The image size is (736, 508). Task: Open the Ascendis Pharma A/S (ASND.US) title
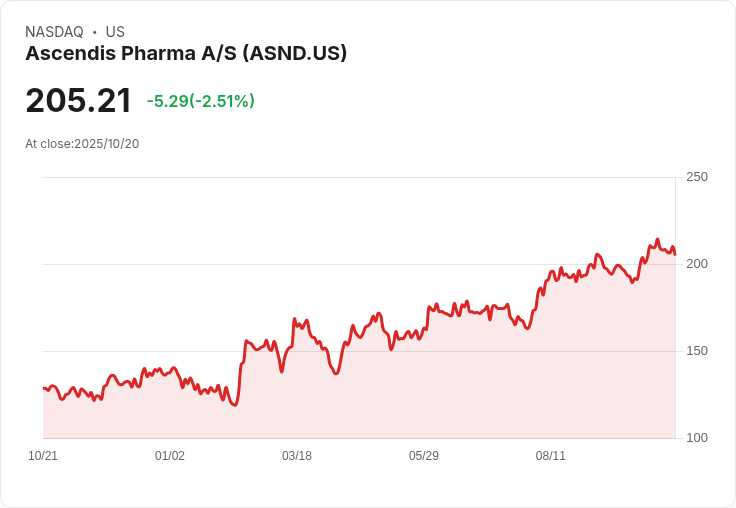(x=186, y=54)
